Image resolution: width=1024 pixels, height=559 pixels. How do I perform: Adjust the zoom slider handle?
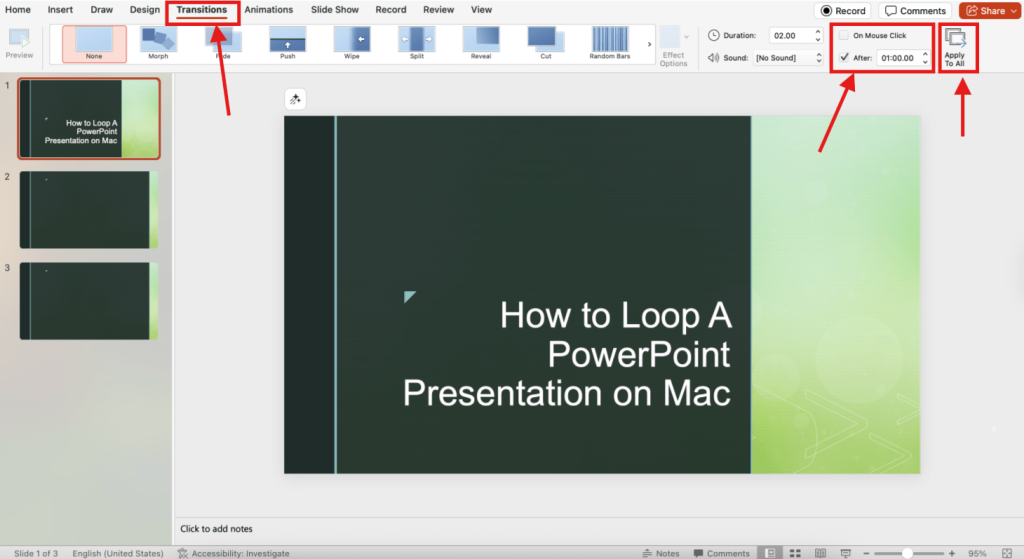907,553
